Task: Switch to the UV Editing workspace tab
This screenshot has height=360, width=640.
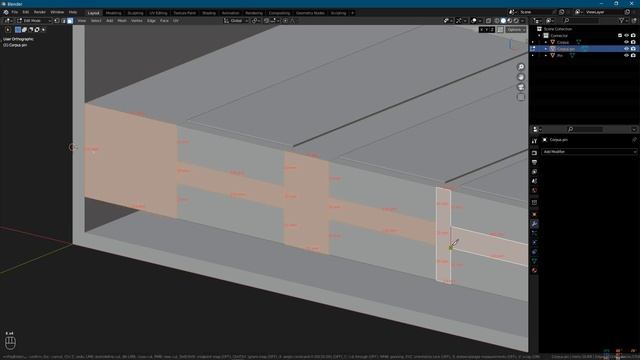Action: 158,13
